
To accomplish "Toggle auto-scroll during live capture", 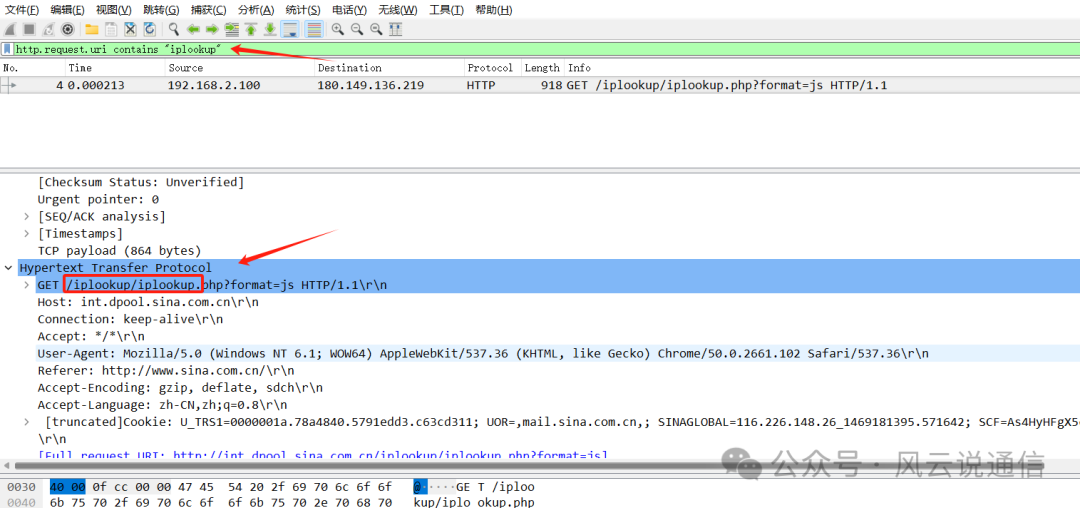I will click(289, 29).
